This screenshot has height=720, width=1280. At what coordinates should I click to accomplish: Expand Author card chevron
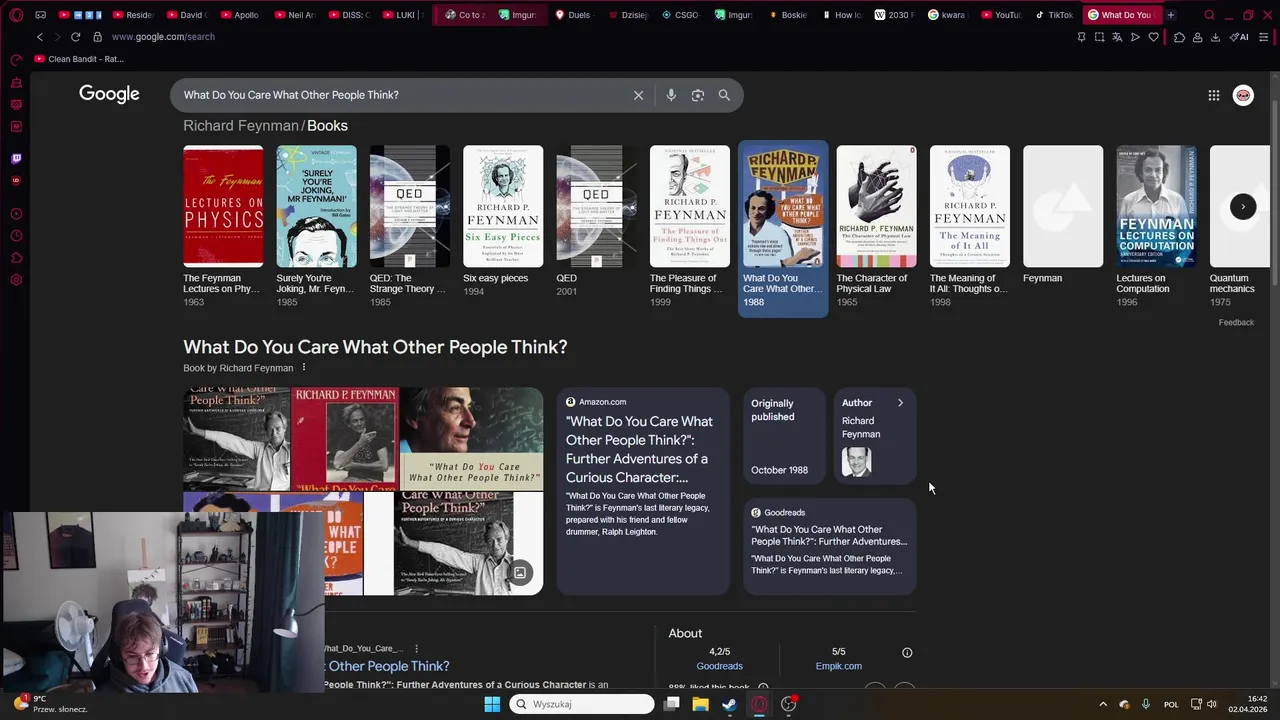(x=900, y=403)
